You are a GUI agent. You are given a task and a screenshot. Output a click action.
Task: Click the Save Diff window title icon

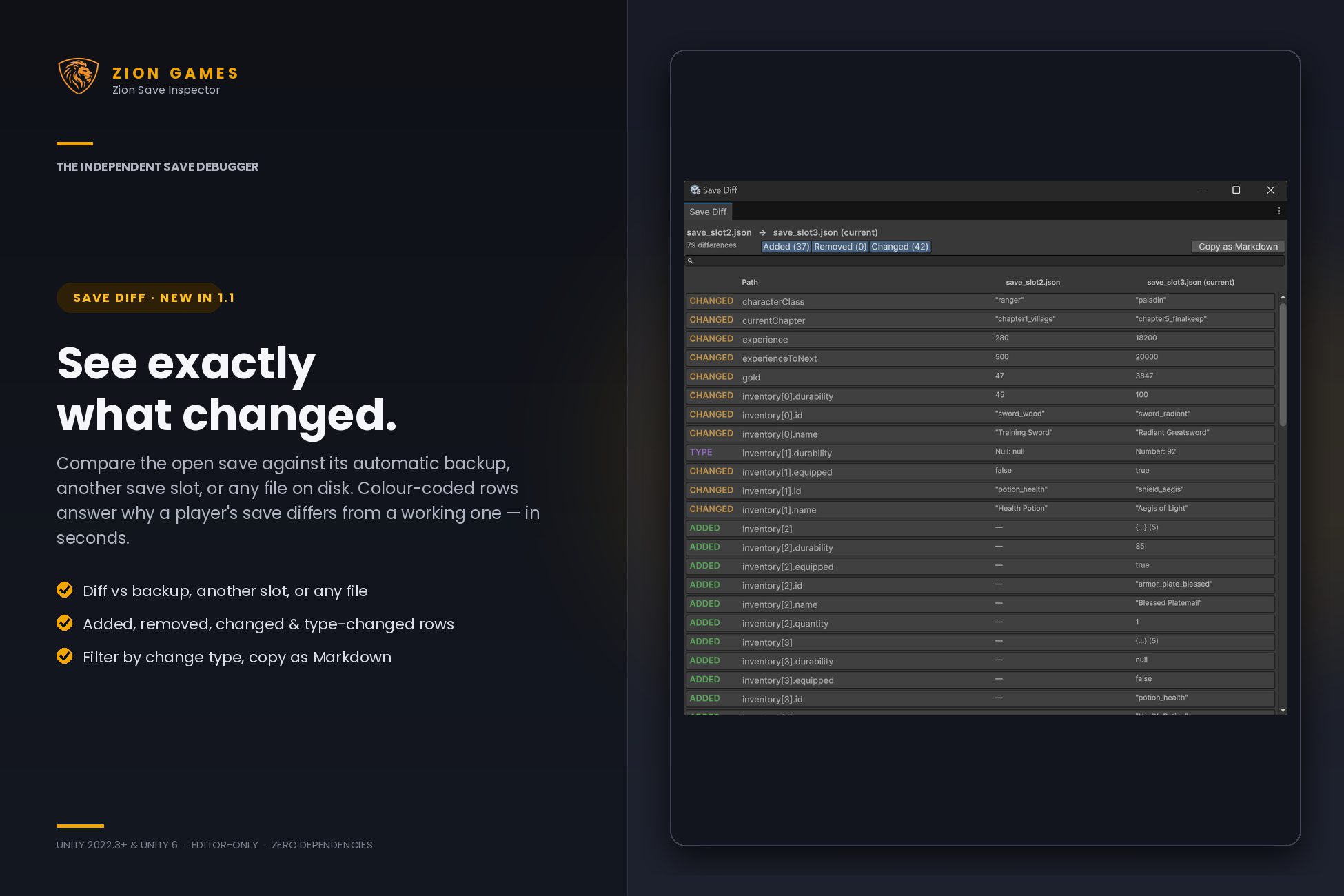click(695, 190)
